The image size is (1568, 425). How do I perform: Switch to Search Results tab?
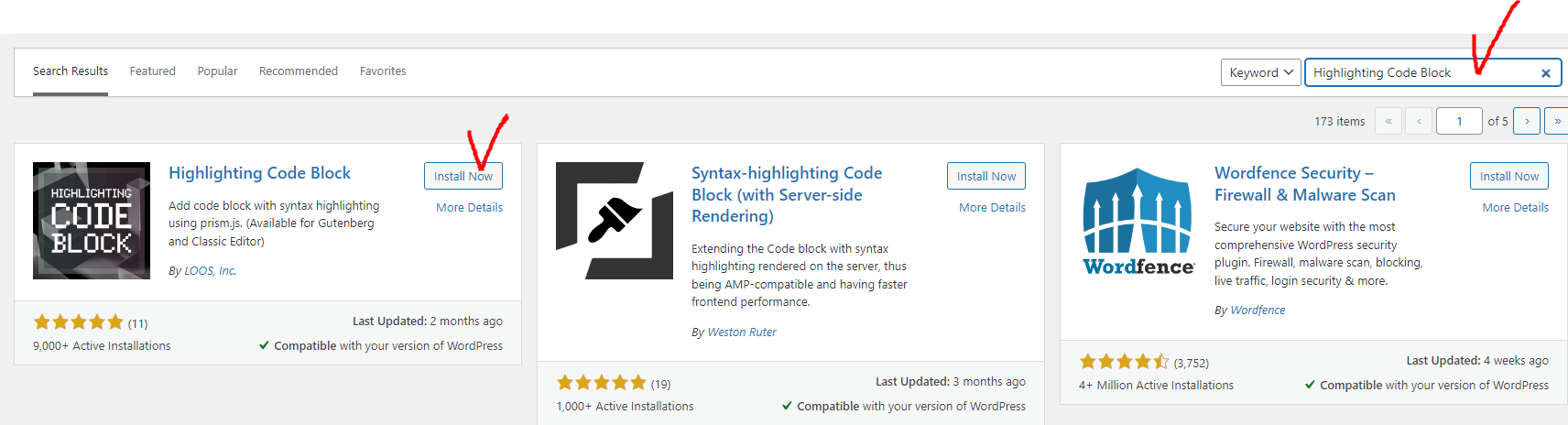(x=71, y=71)
